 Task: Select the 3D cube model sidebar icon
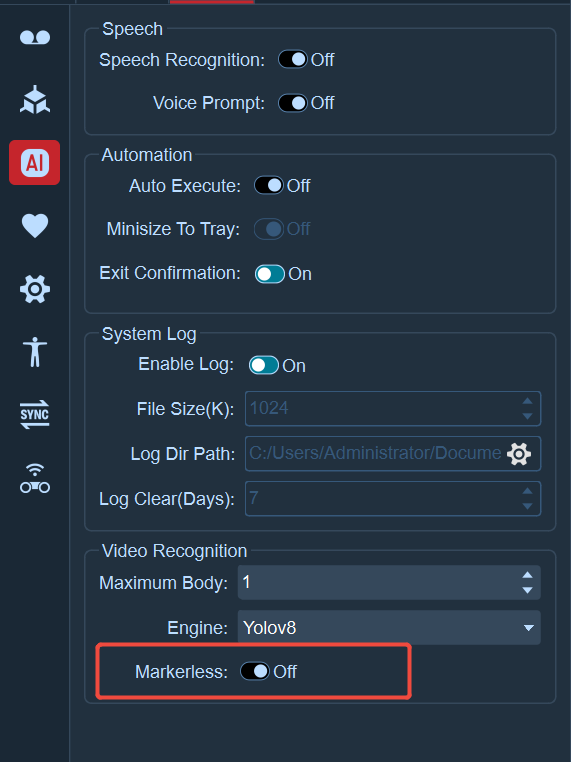(35, 100)
